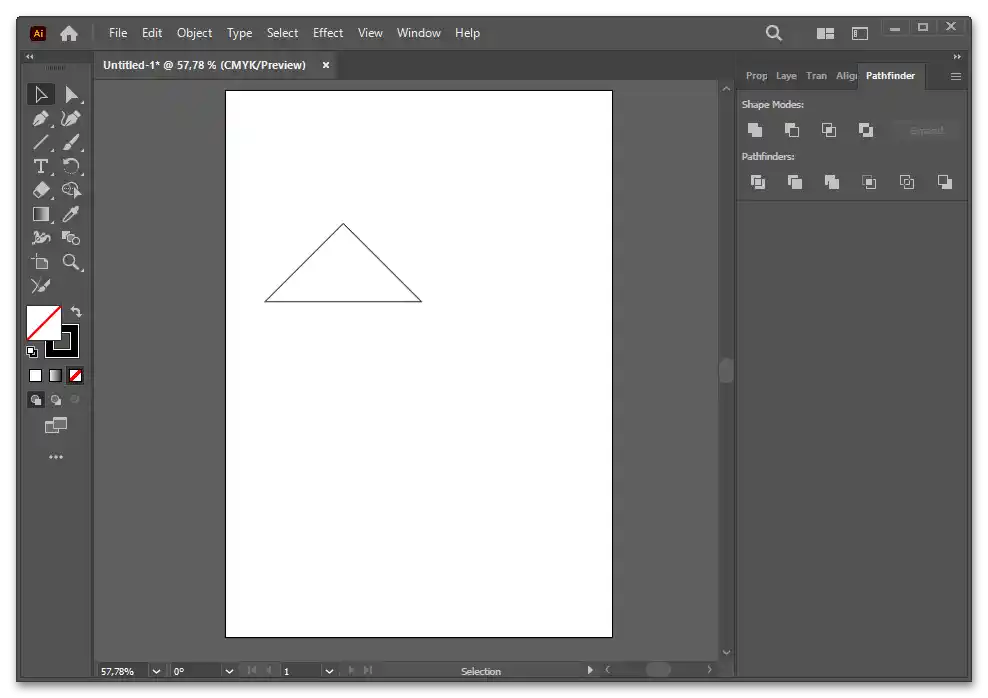This screenshot has height=698, width=988.
Task: Apply the Minus Front shape mode
Action: tap(792, 130)
